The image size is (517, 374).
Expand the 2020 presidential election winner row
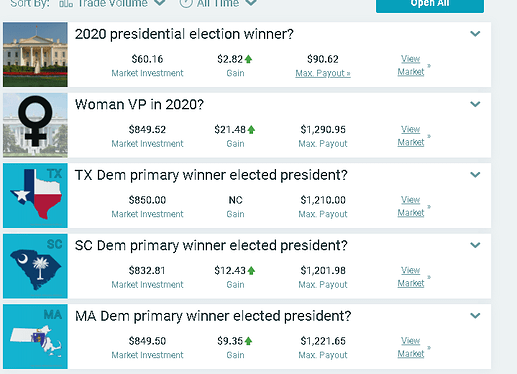475,34
